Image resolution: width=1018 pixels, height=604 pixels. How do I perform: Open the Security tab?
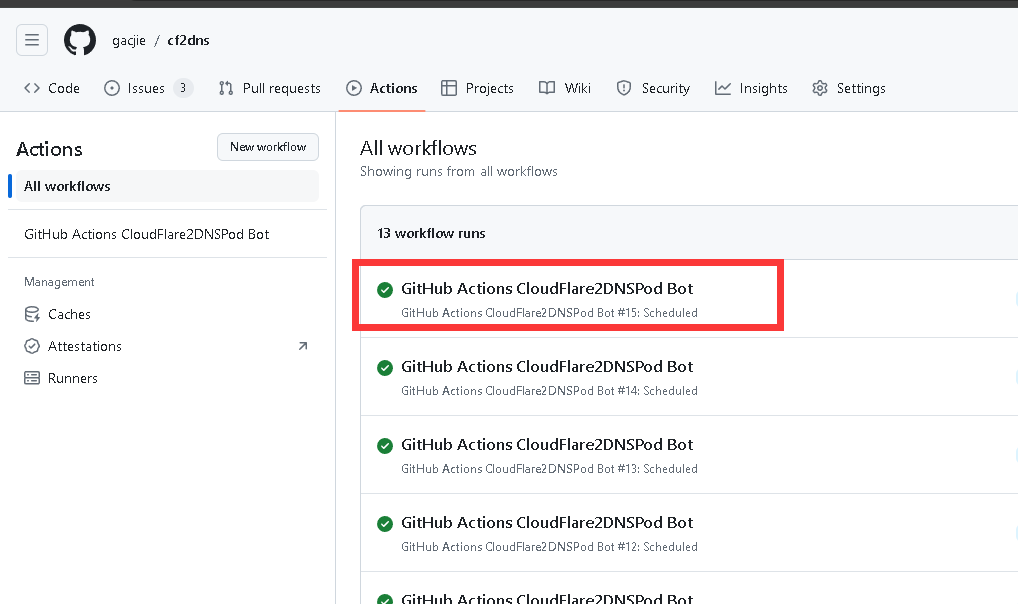tap(653, 88)
